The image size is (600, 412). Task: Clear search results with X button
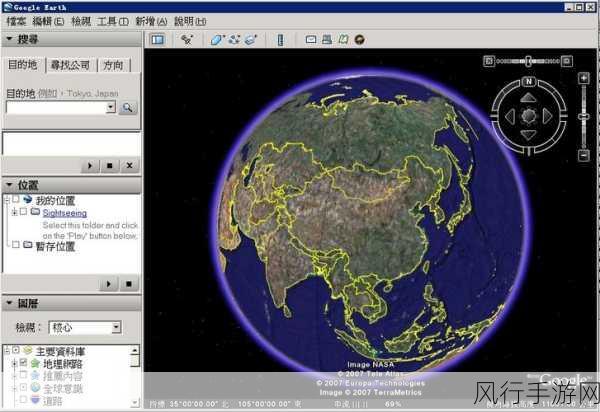(129, 166)
